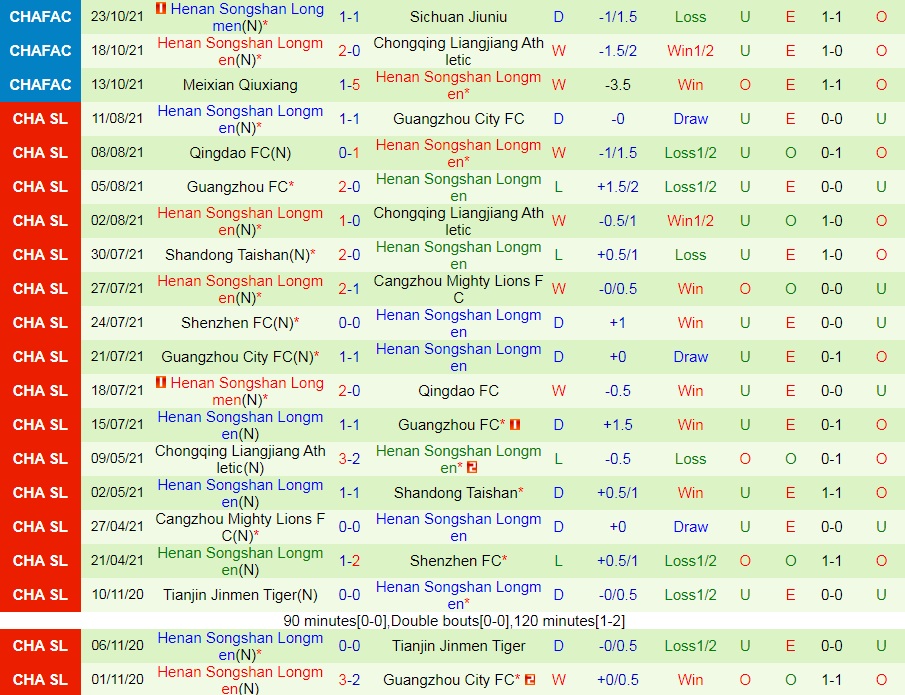
Task: Click the 1-0 half-time score on 02/08/21
Action: coord(832,221)
